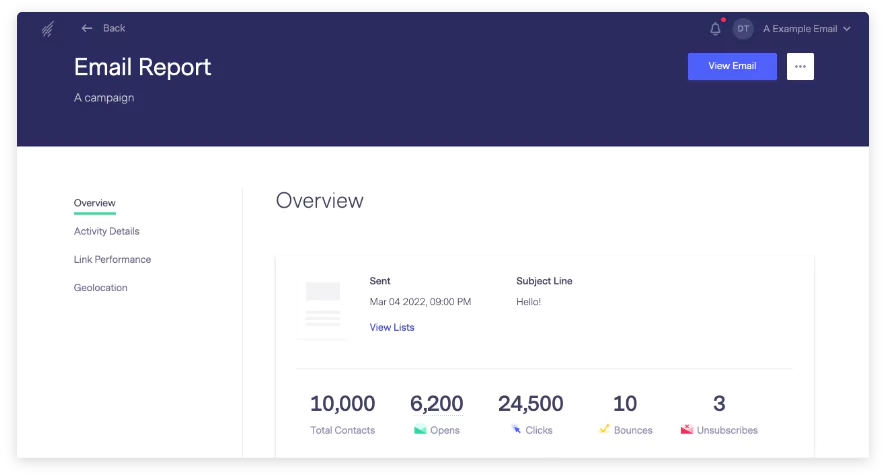The height and width of the screenshot is (475, 886).
Task: Expand the A Example Email account dropdown
Action: (x=806, y=29)
